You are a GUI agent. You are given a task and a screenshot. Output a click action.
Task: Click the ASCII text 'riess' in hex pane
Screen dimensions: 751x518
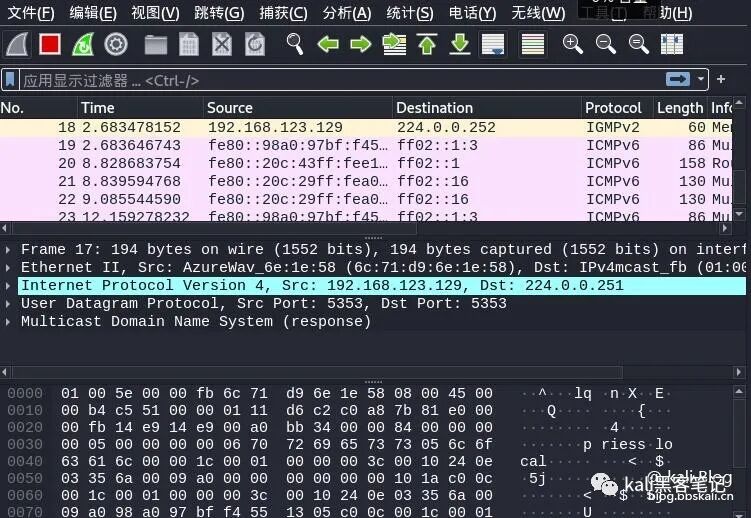[x=623, y=444]
